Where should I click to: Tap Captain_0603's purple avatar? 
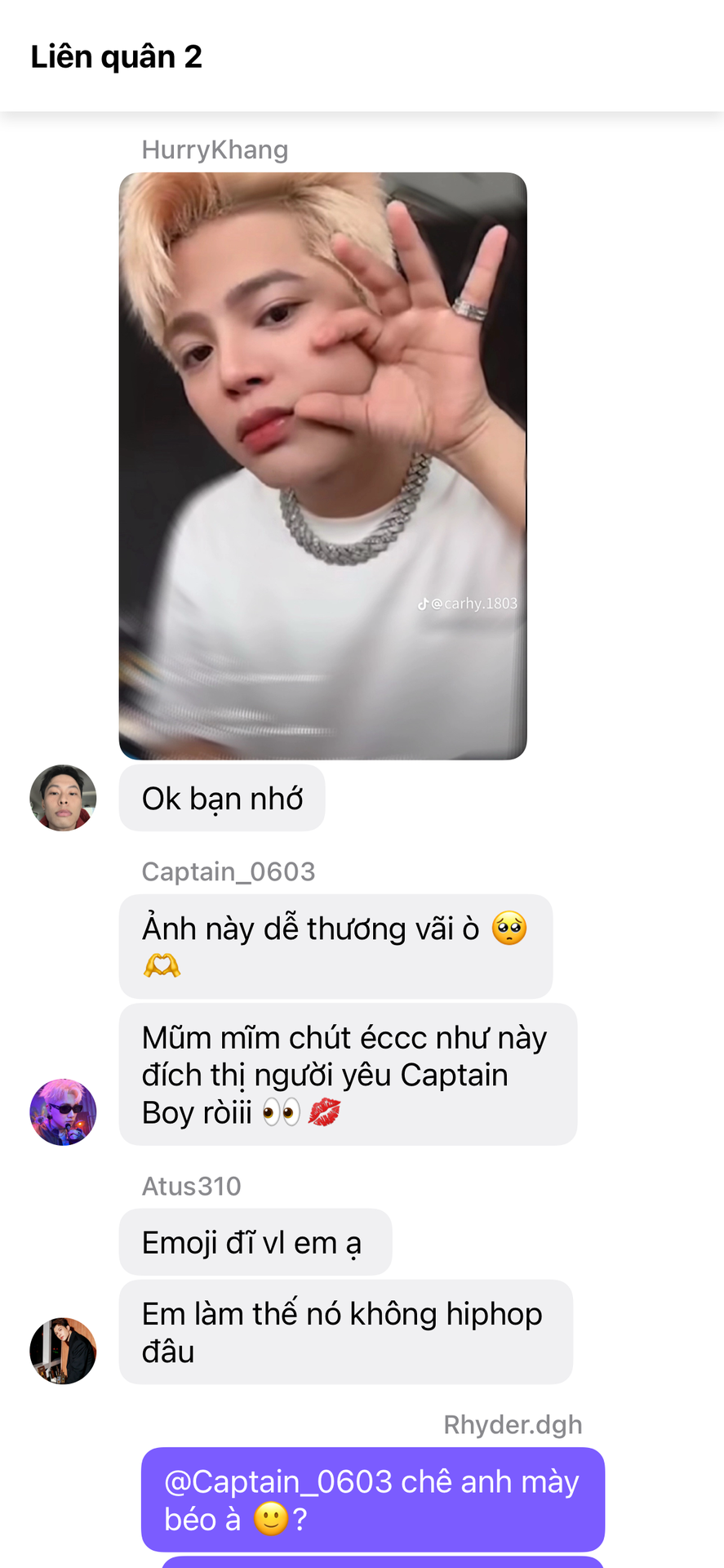[63, 1111]
